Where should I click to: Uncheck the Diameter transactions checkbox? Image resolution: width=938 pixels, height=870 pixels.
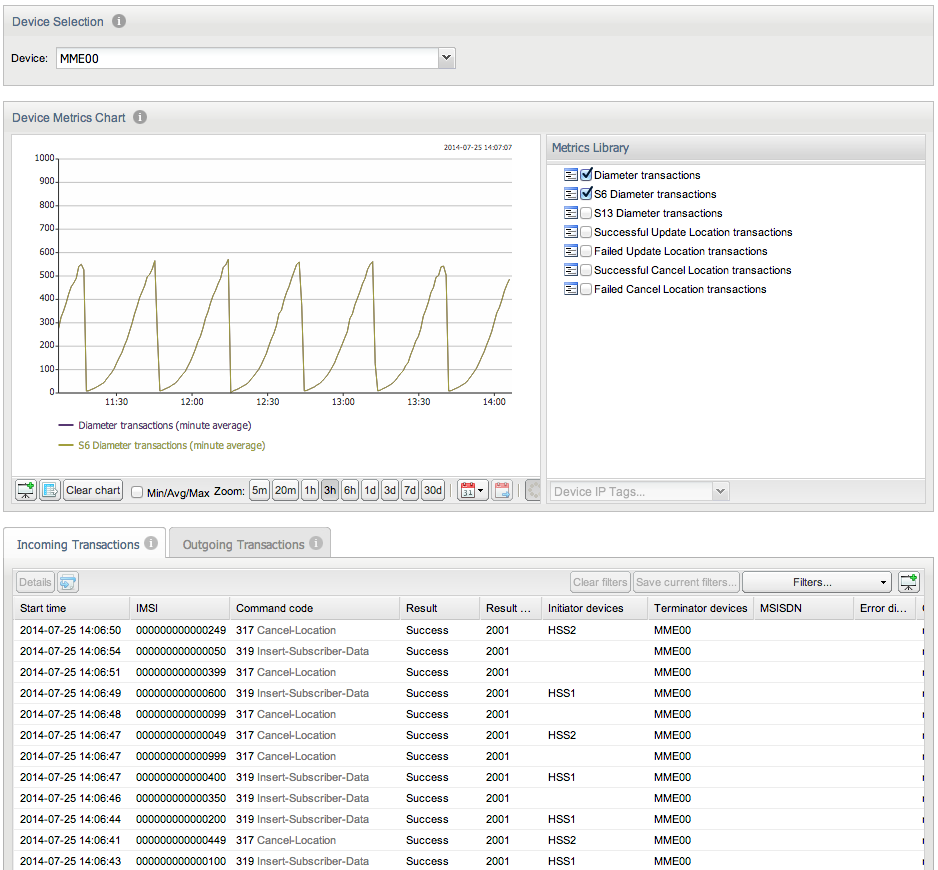tap(586, 175)
